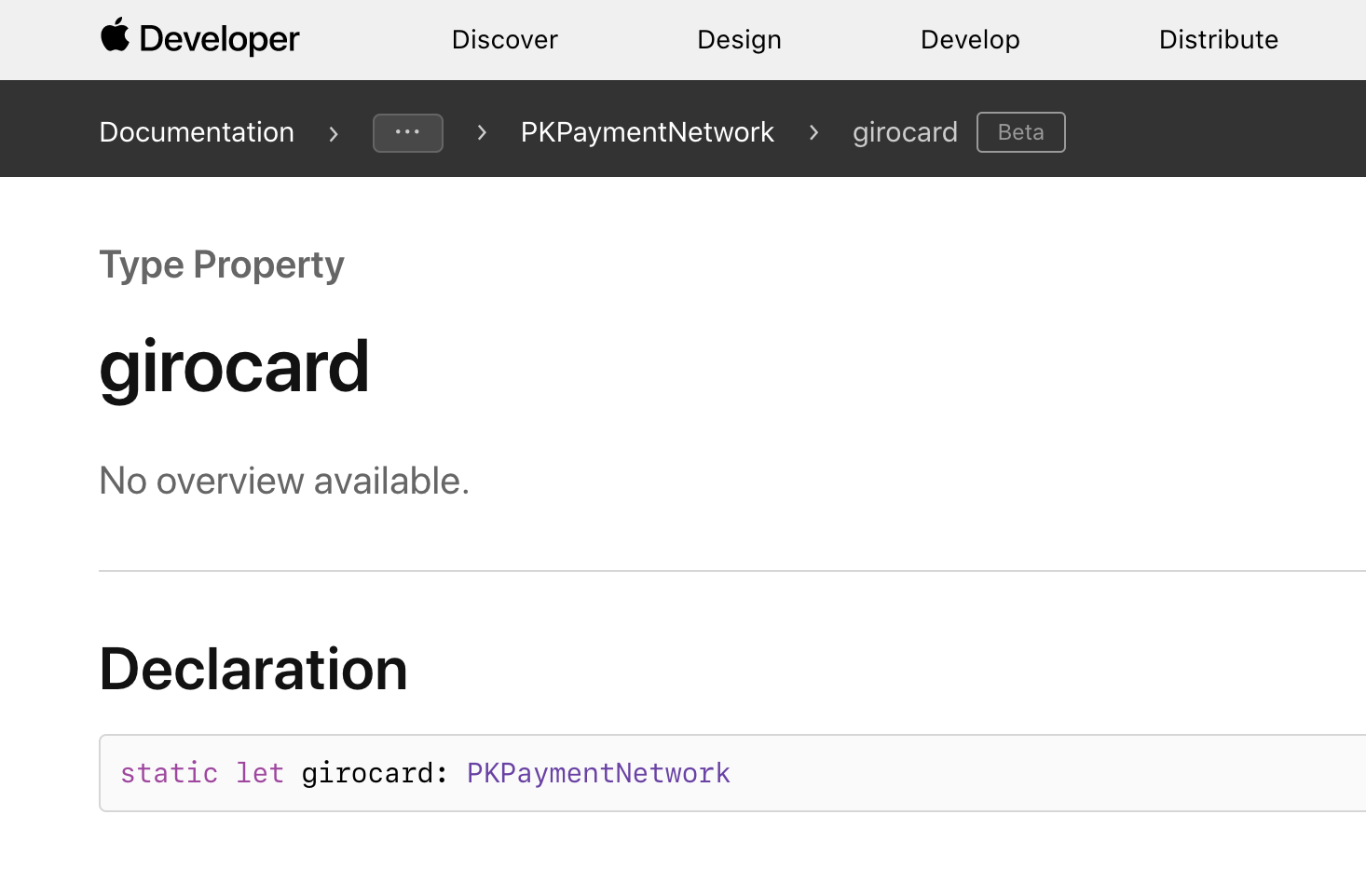Expand the collapsed breadcrumb ellipsis button
1366x896 pixels.
coord(407,132)
